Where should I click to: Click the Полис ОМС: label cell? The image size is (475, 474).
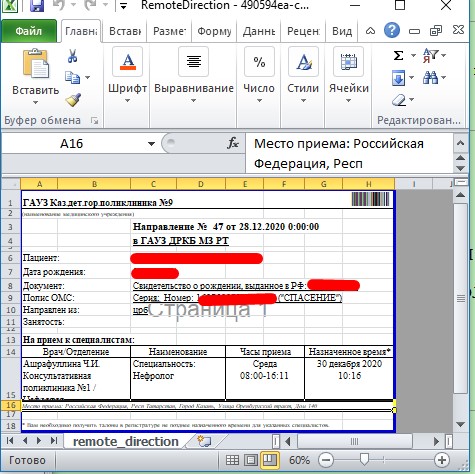click(x=49, y=298)
